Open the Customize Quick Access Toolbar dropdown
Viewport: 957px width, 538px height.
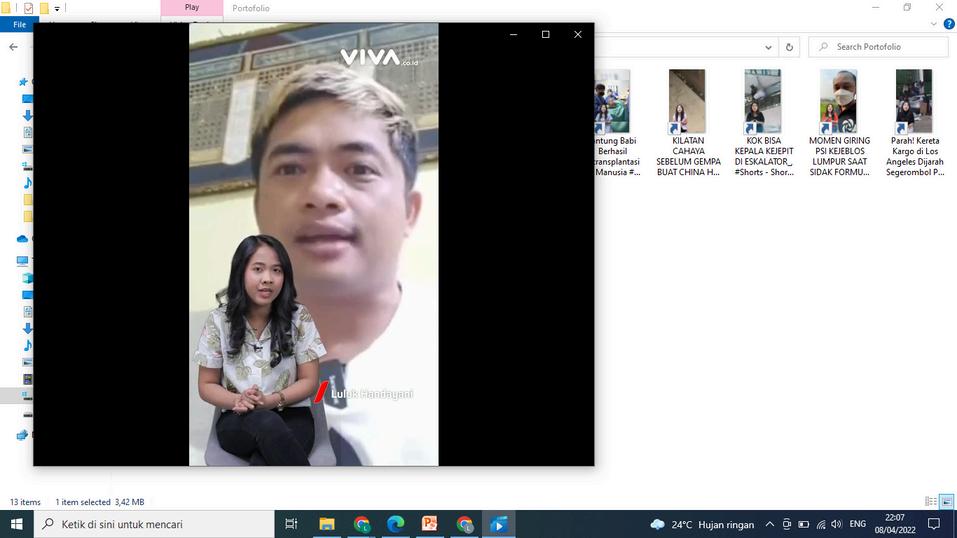(57, 9)
